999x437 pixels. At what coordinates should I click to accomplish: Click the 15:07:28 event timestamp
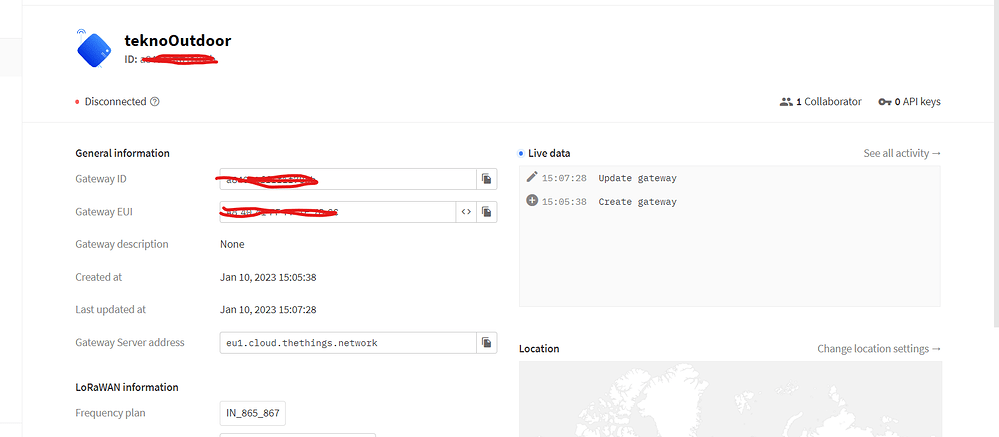(x=564, y=178)
